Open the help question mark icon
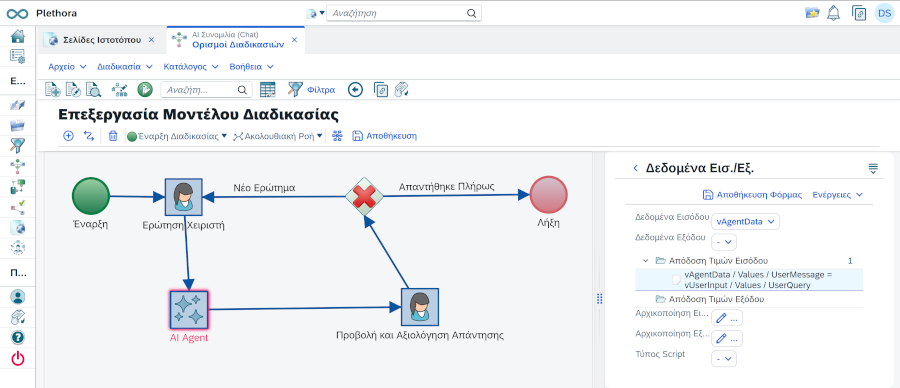Image resolution: width=900 pixels, height=388 pixels. coord(18,337)
